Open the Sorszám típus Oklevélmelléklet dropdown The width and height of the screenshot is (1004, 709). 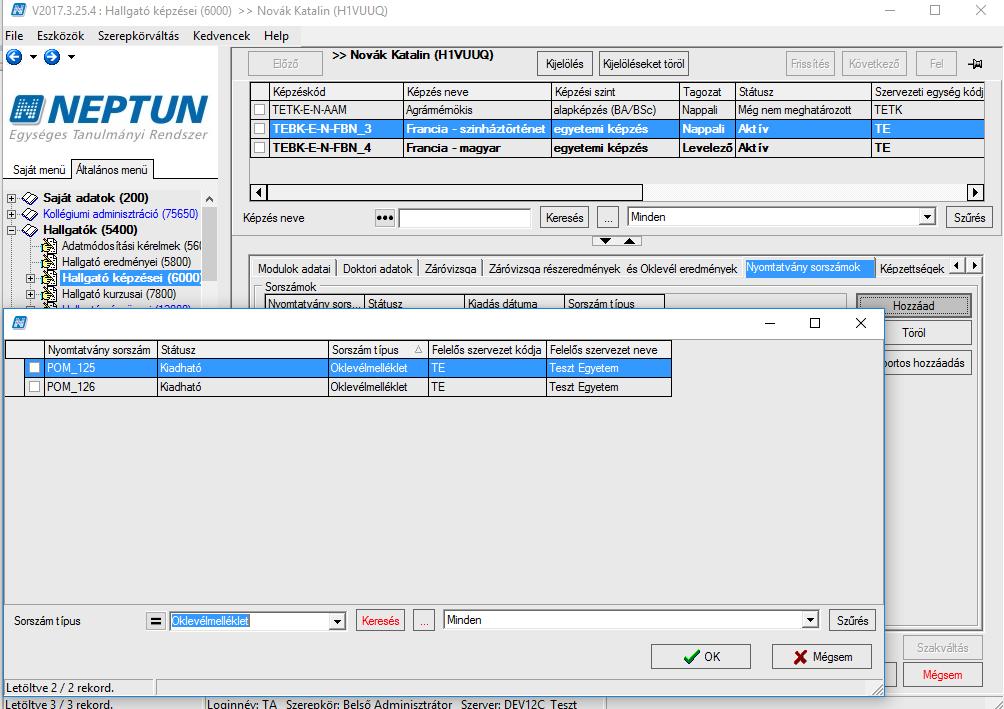[x=337, y=621]
